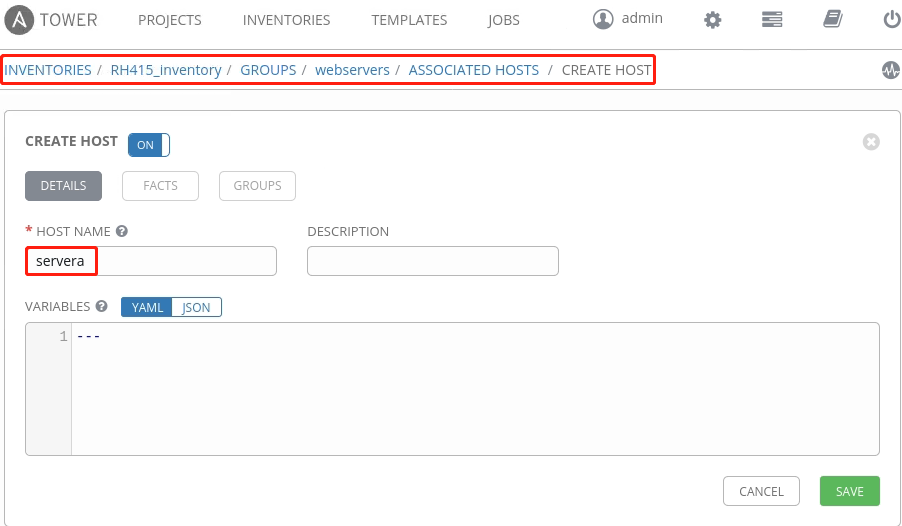Navigate to RH415_inventory breadcrumb link
902x526 pixels.
coord(166,70)
